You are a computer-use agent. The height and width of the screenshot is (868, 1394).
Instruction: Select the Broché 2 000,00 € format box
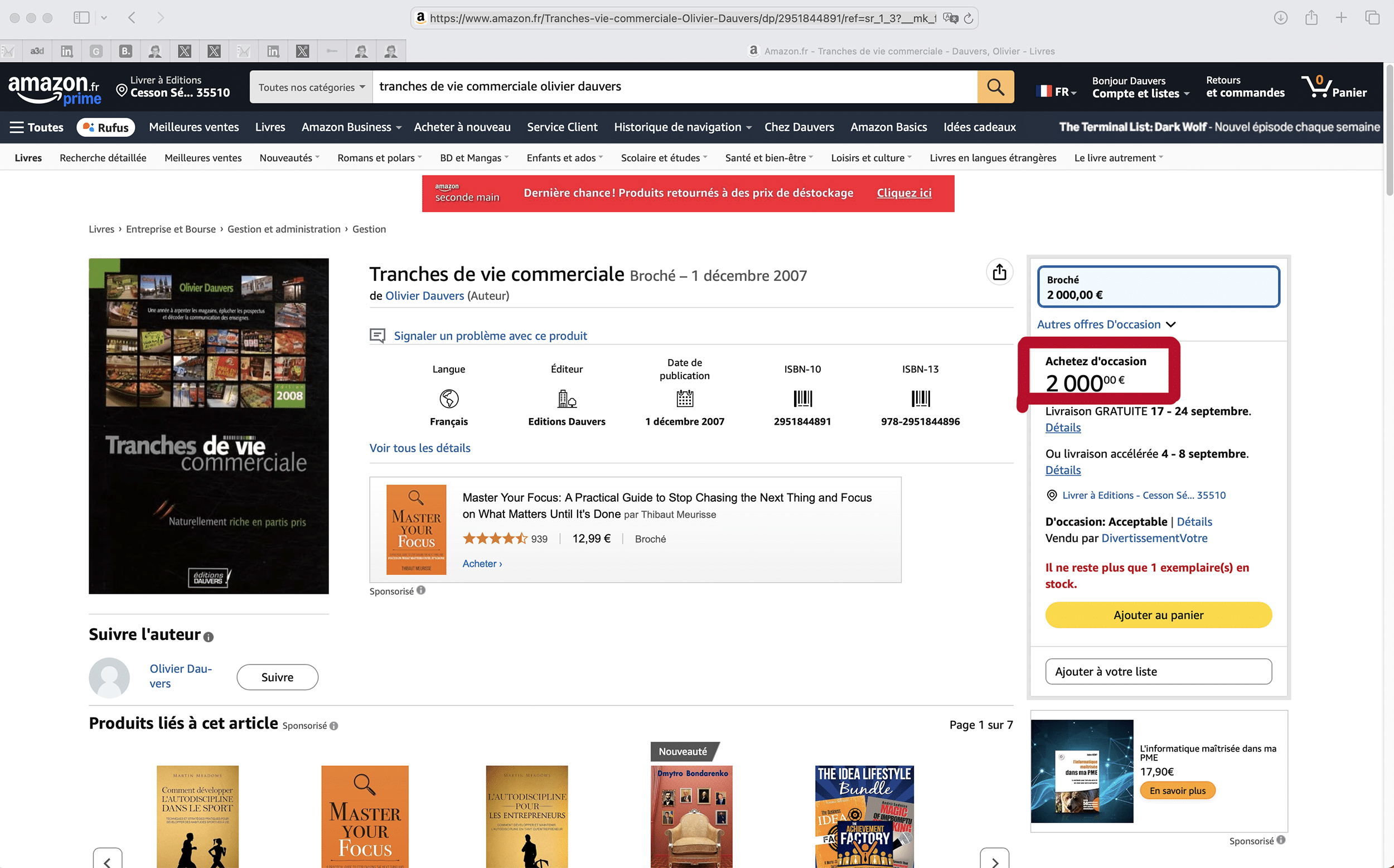tap(1158, 287)
